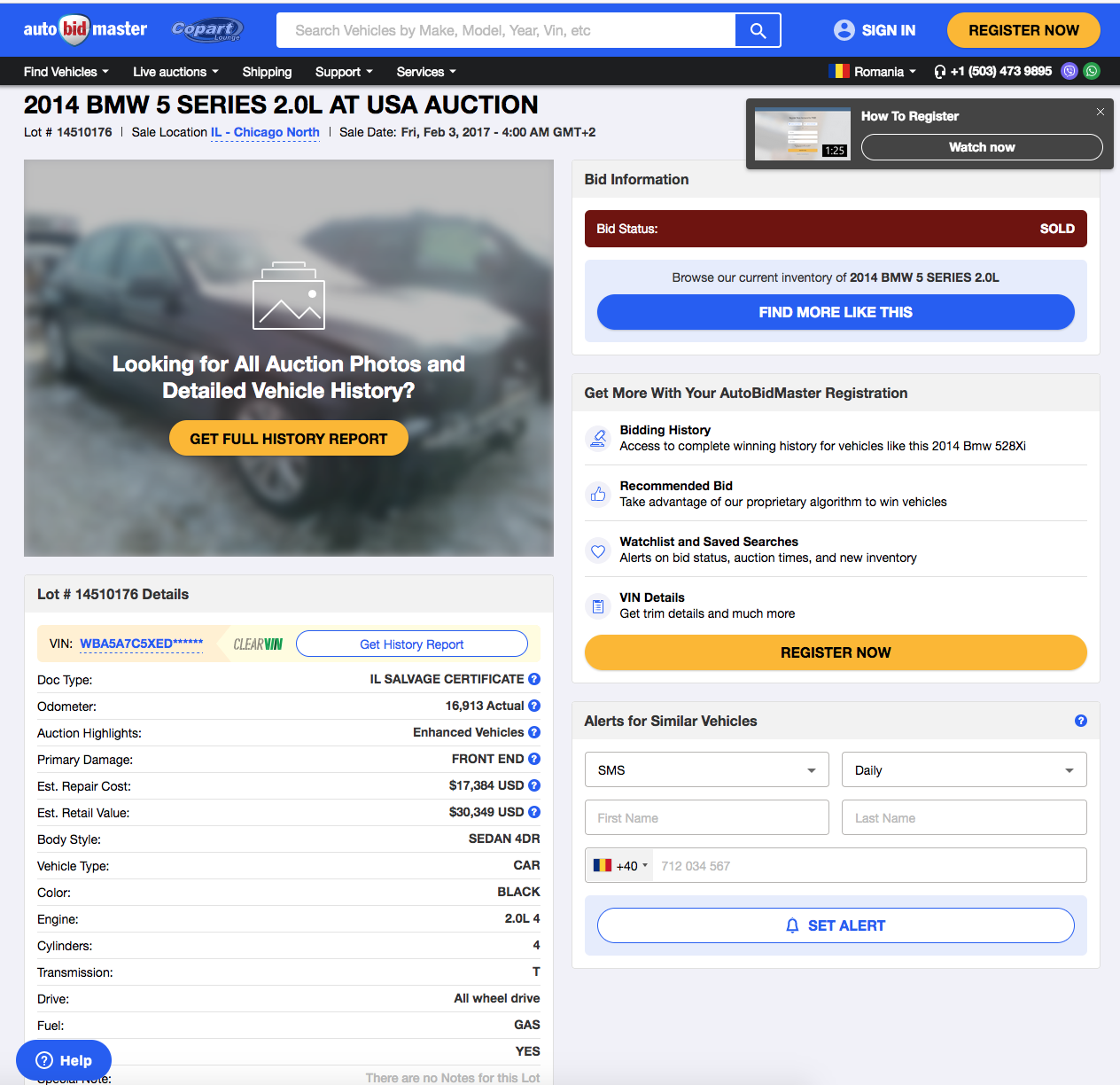Click the SEDAN 4DR body style value
This screenshot has height=1085, width=1120.
(504, 839)
